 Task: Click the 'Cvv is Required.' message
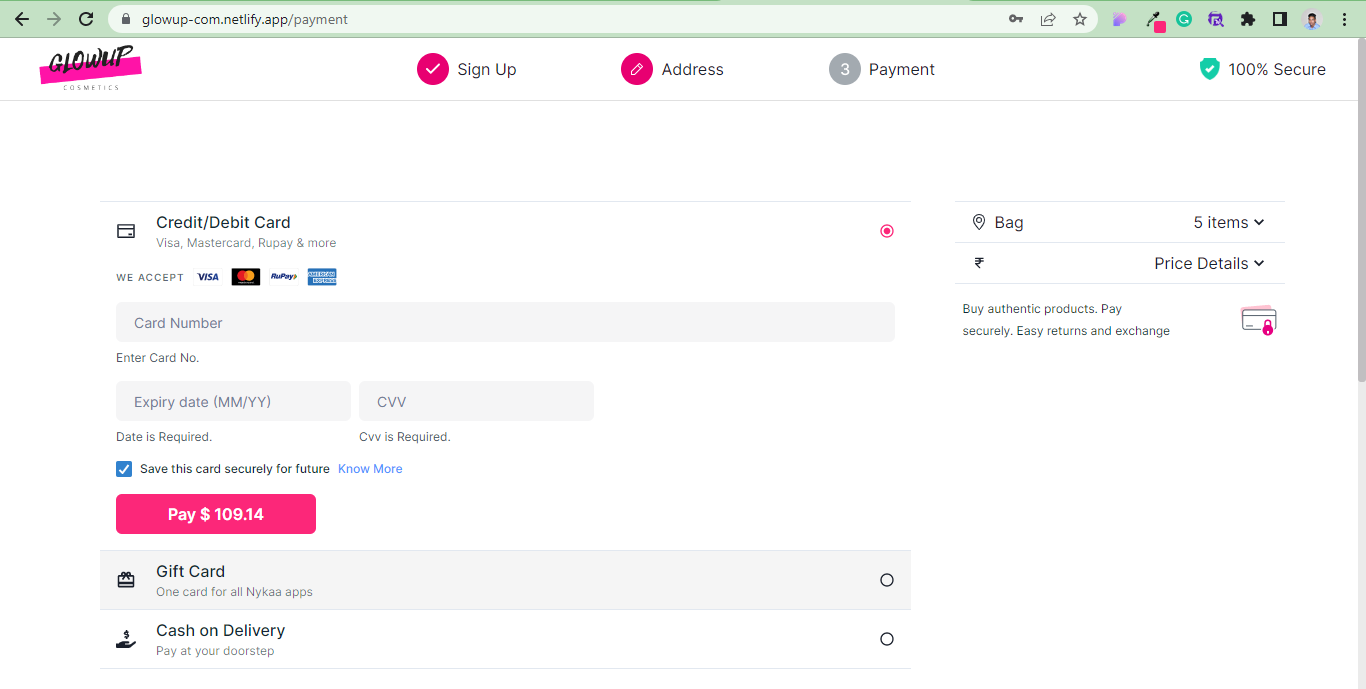405,437
